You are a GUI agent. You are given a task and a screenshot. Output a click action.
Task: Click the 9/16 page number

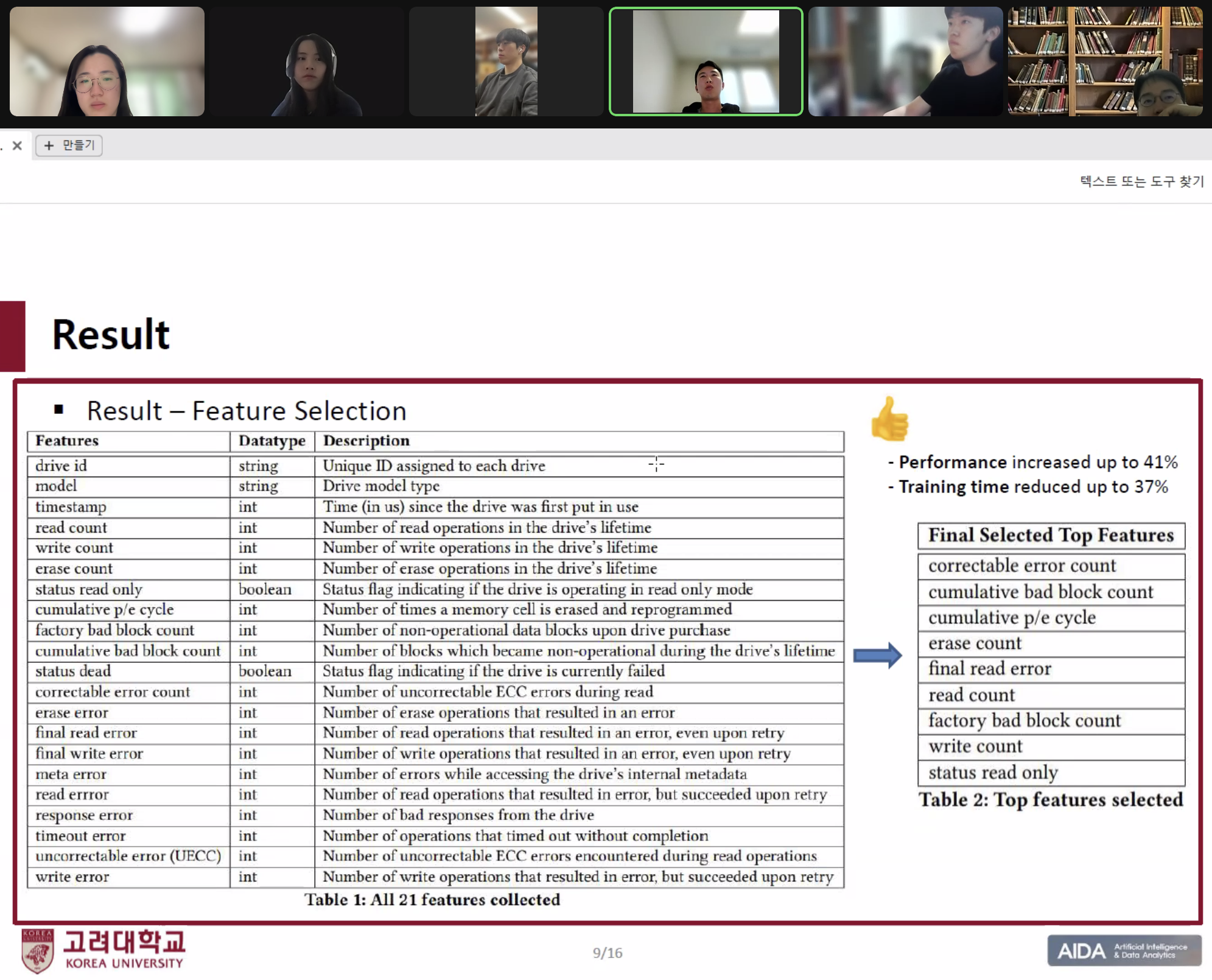point(607,953)
